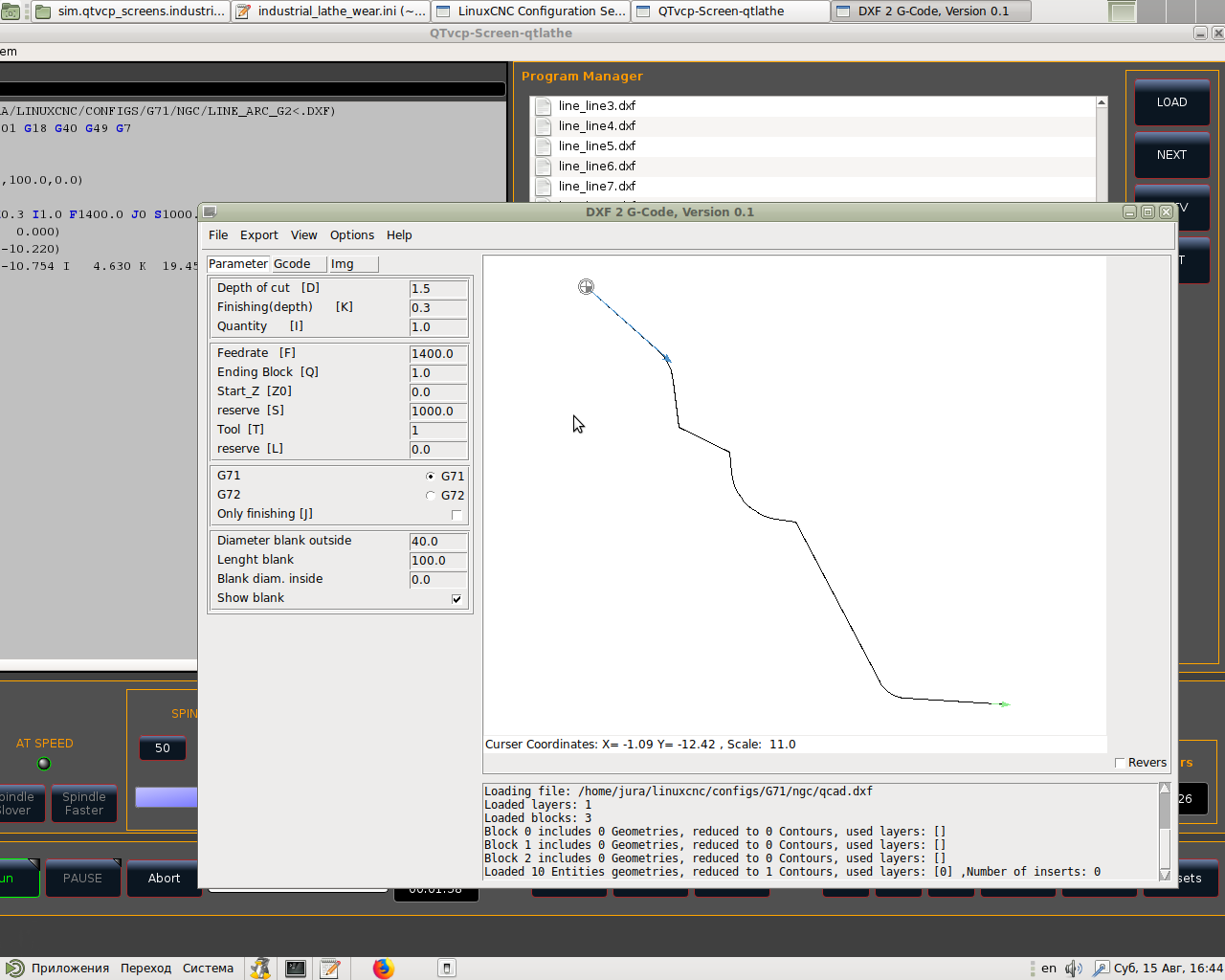This screenshot has height=980, width=1225.
Task: Click the reserve [S] field
Action: (438, 412)
